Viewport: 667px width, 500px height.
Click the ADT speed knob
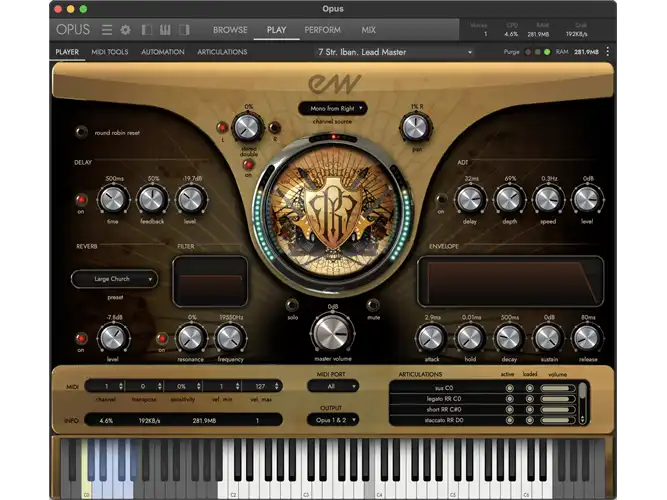tap(548, 200)
